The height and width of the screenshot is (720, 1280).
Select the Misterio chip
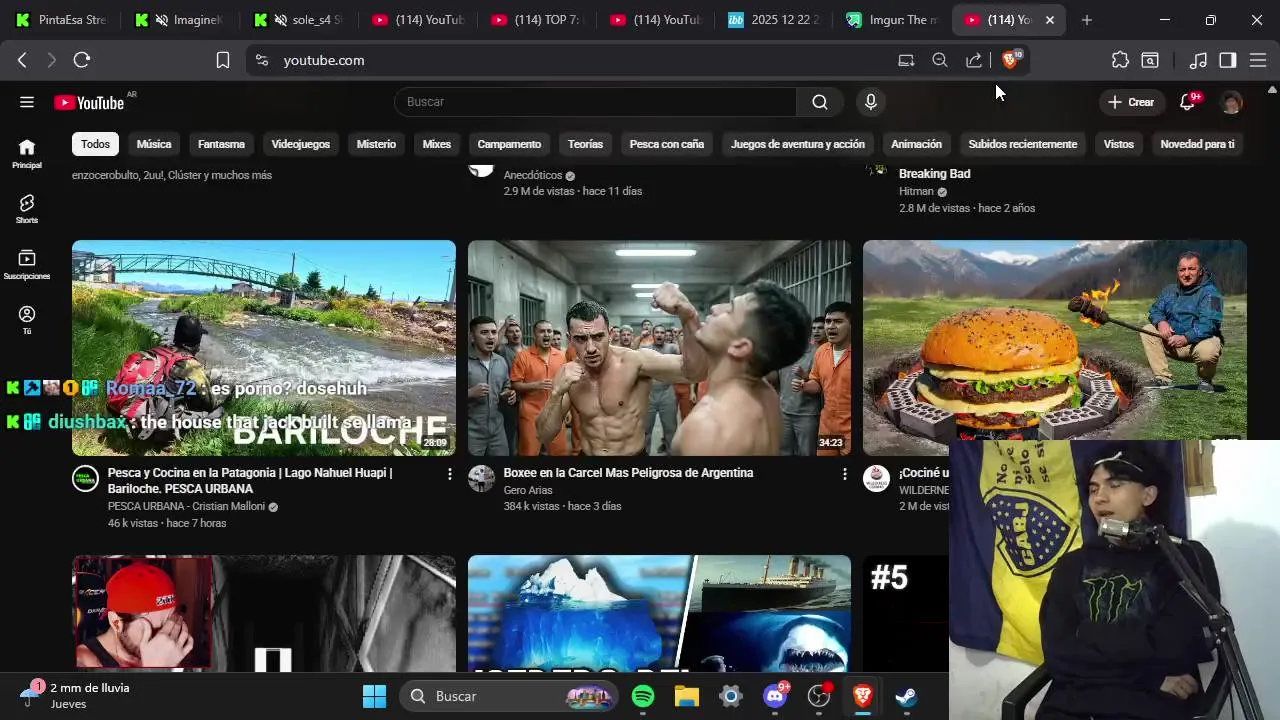376,144
